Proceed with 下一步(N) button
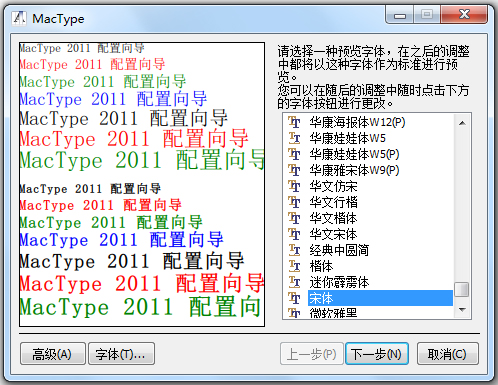Viewport: 498px width, 385px height. (377, 354)
